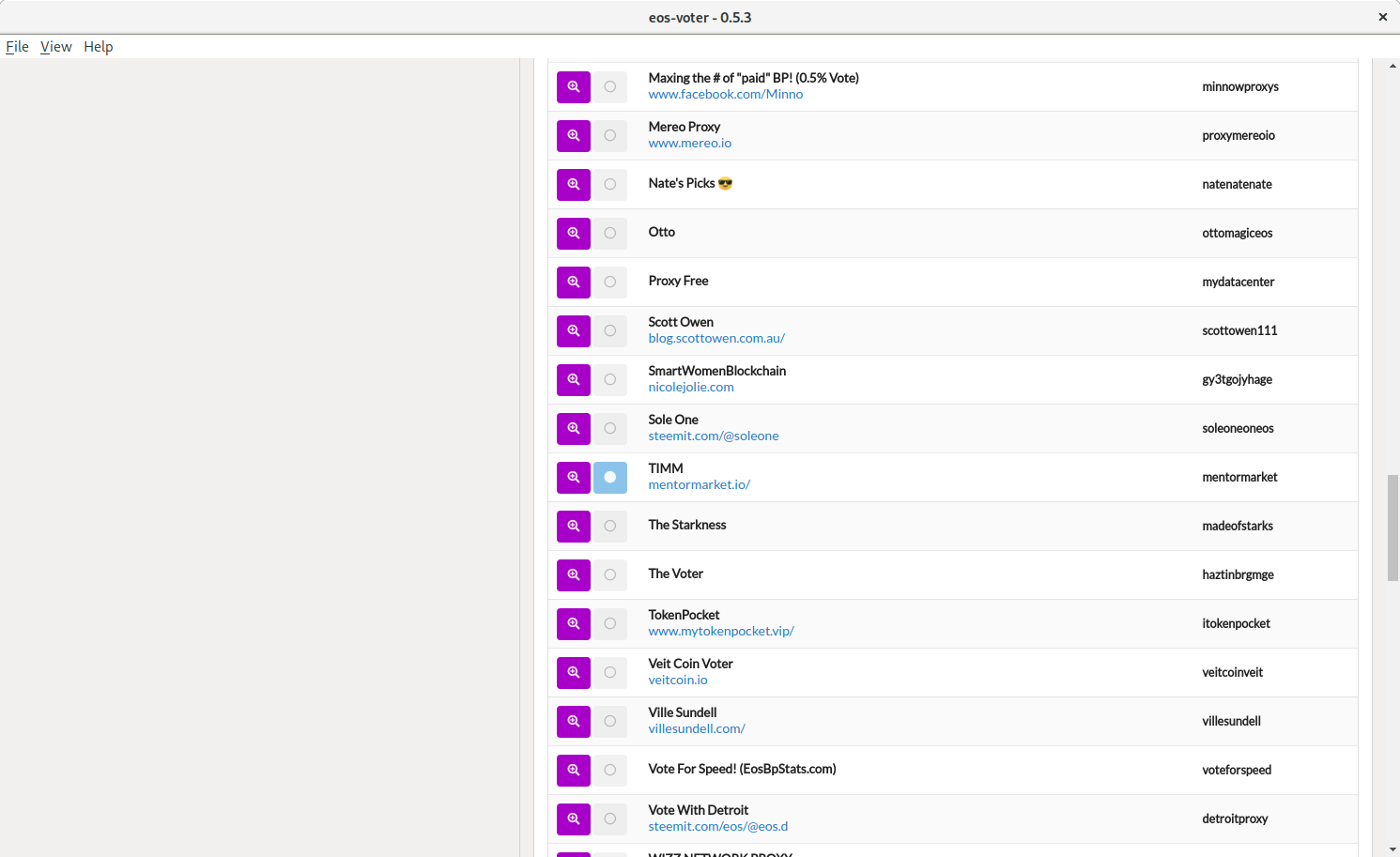Image resolution: width=1400 pixels, height=857 pixels.
Task: Open The Starkness details magnifier
Action: tap(573, 527)
